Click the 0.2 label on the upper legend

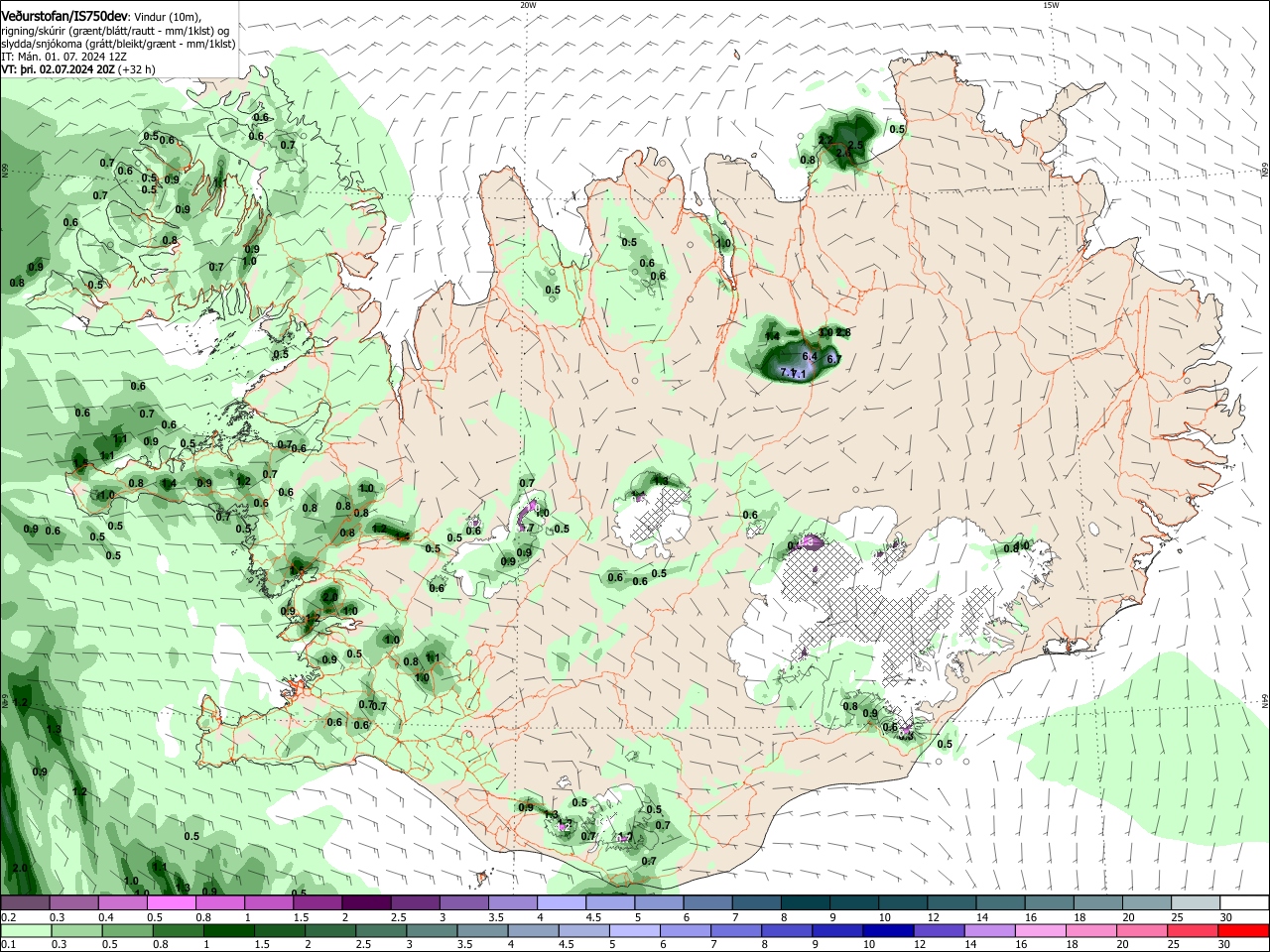7,917
